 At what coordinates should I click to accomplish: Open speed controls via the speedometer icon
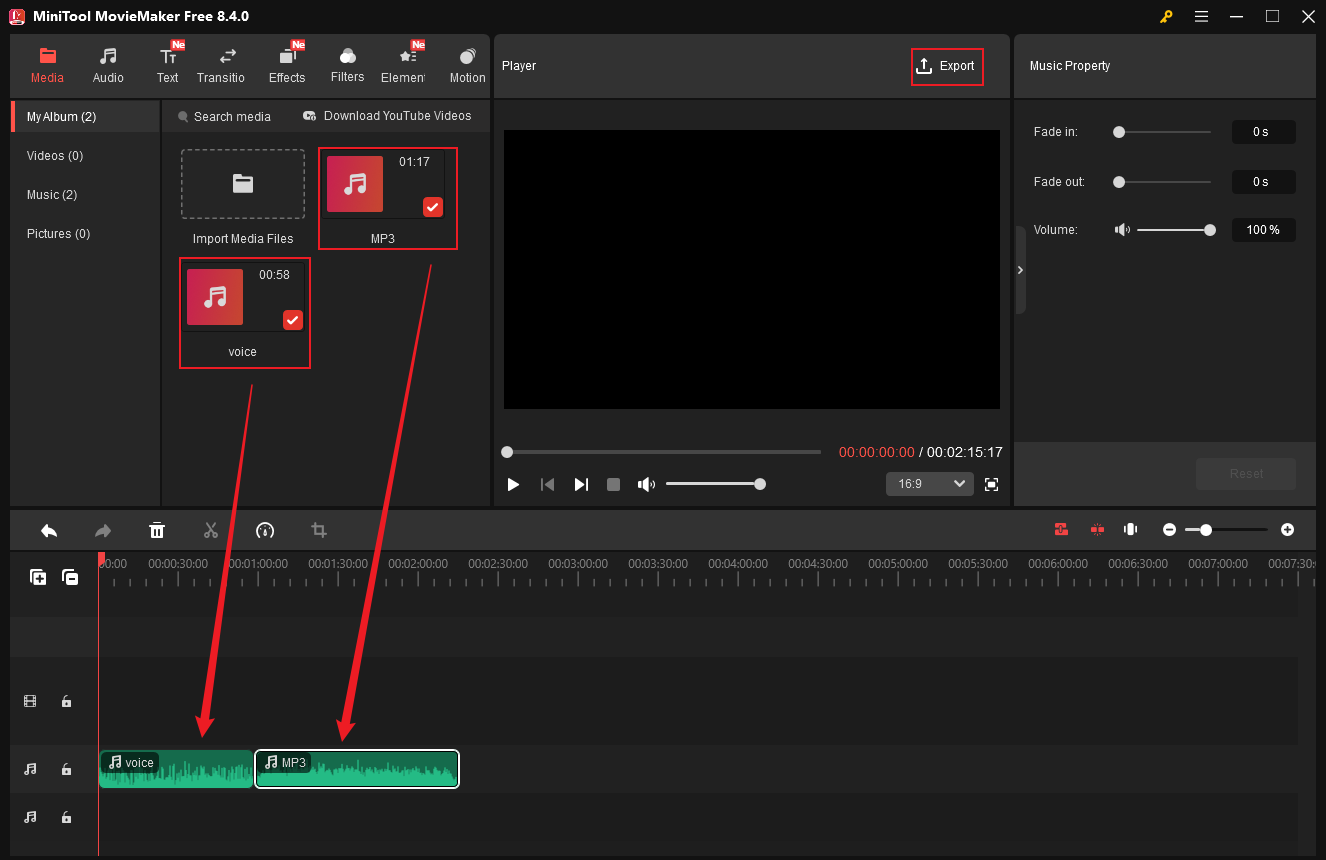pyautogui.click(x=265, y=530)
